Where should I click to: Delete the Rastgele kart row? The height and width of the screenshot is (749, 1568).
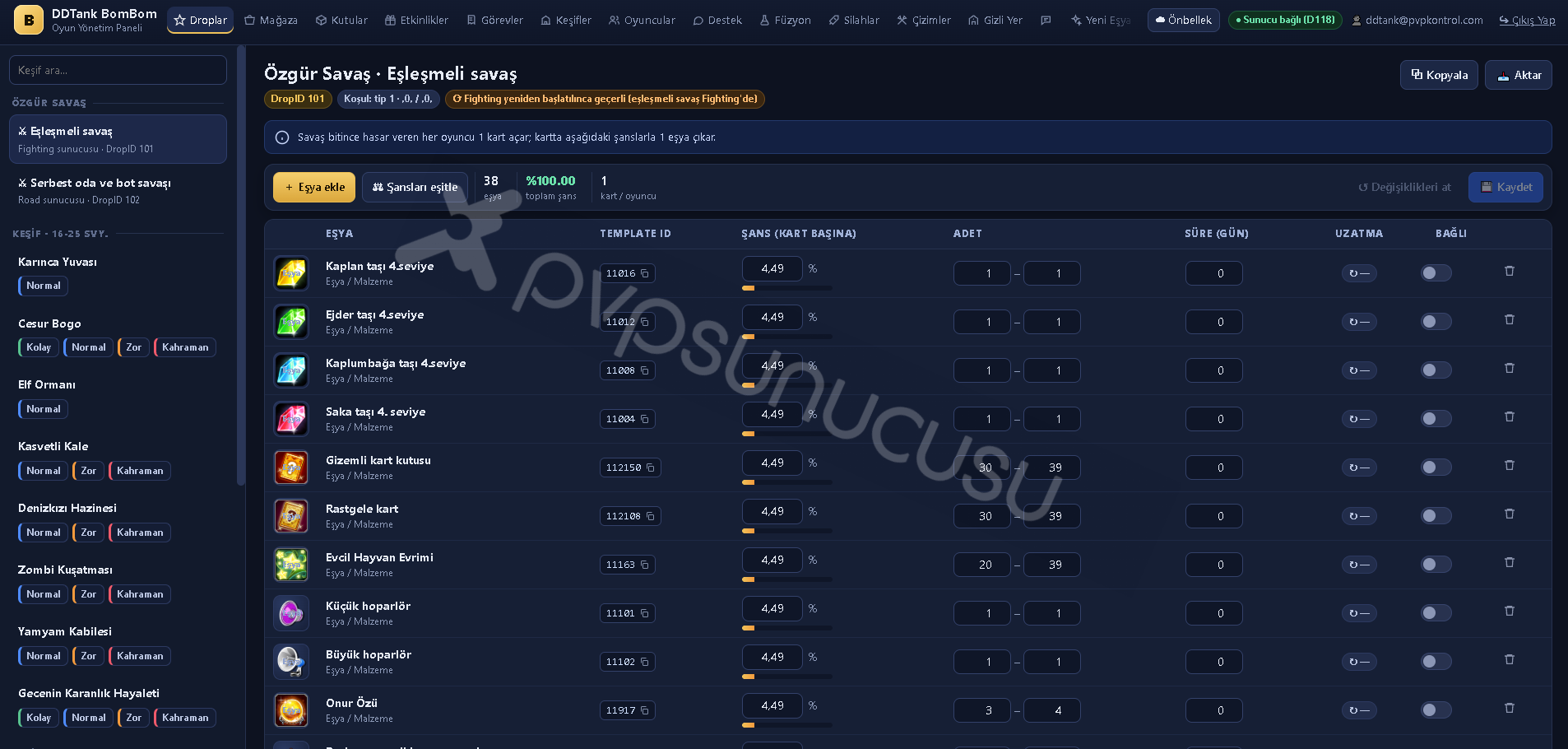pos(1510,514)
